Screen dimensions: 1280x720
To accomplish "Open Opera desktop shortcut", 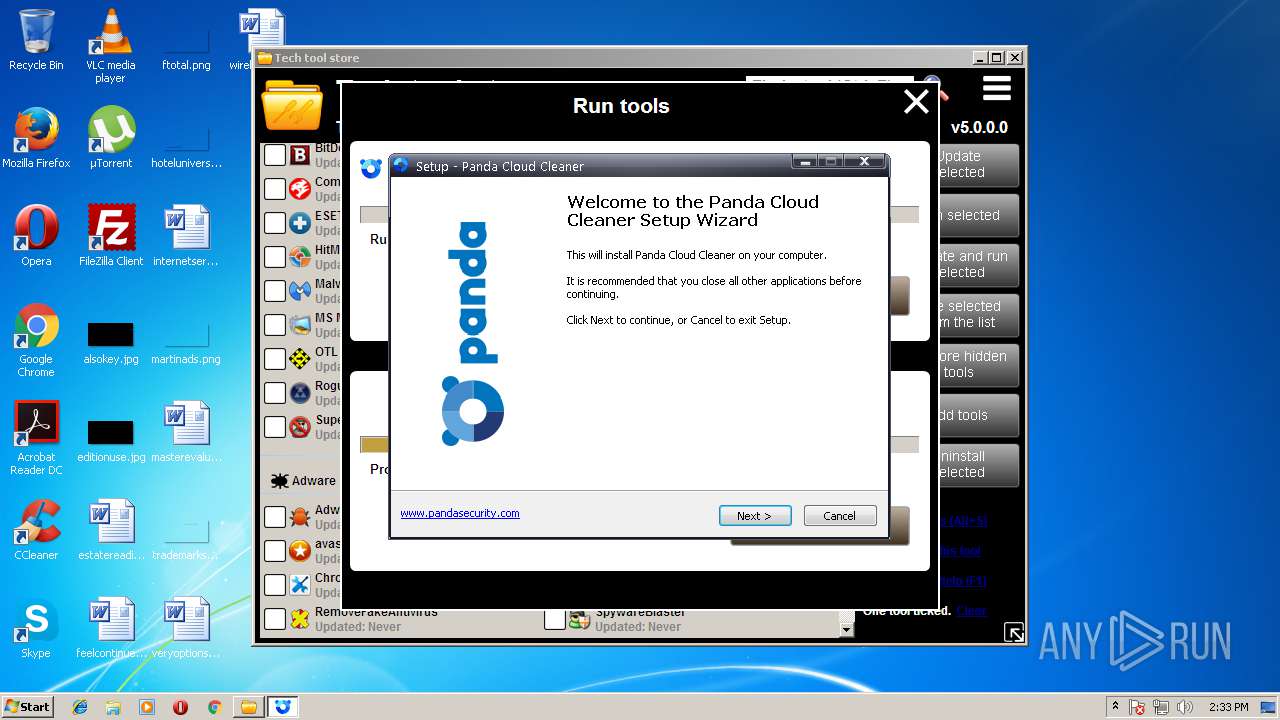I will click(x=36, y=236).
